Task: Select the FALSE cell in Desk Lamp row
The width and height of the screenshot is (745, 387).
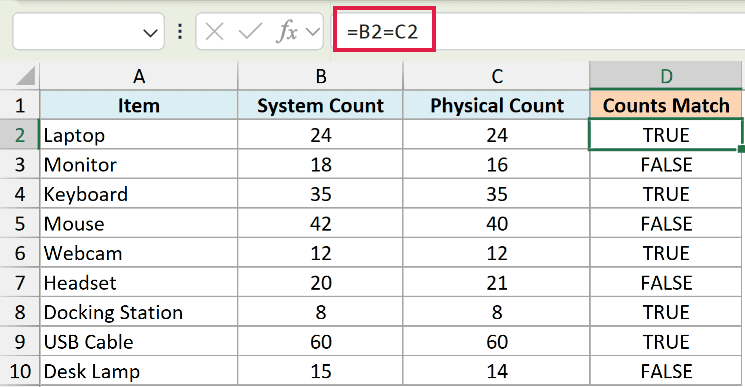Action: pyautogui.click(x=666, y=371)
